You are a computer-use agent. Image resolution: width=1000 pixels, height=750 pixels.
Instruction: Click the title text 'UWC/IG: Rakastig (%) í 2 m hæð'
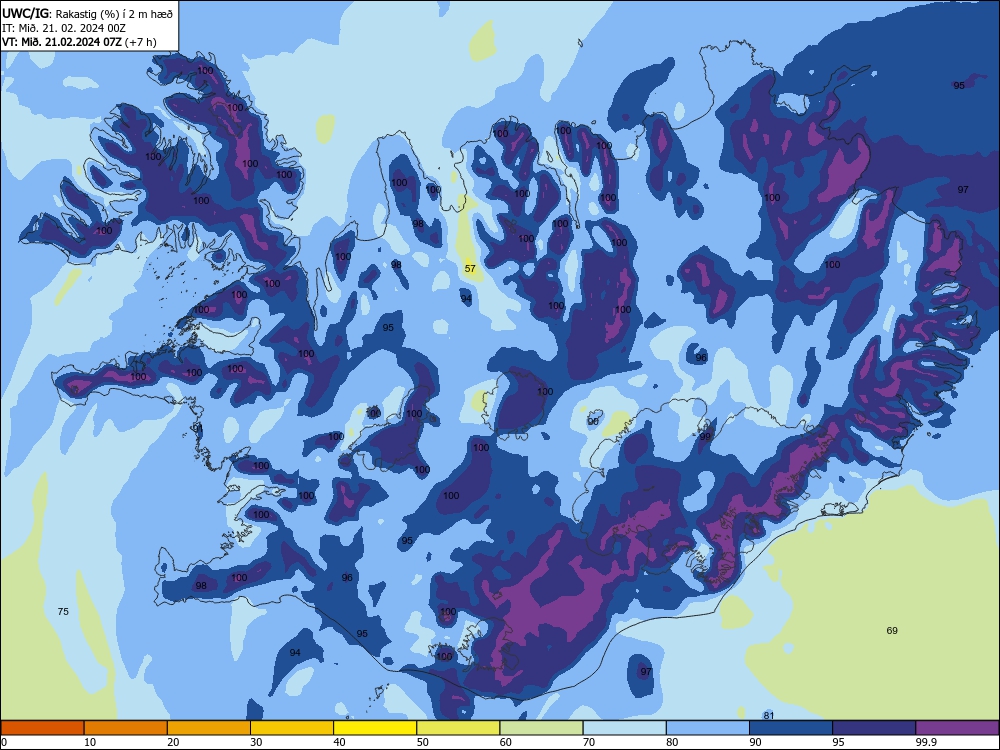87,13
